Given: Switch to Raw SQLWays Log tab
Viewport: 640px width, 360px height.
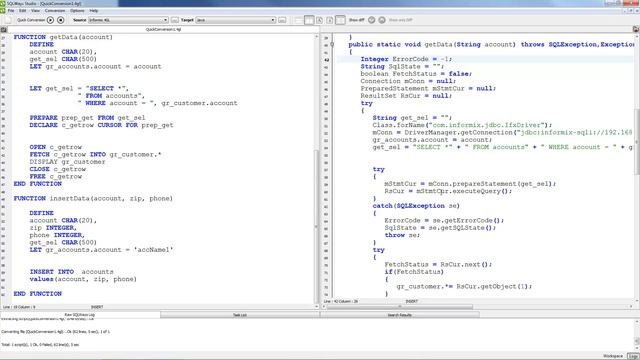Looking at the screenshot, I should (80, 315).
